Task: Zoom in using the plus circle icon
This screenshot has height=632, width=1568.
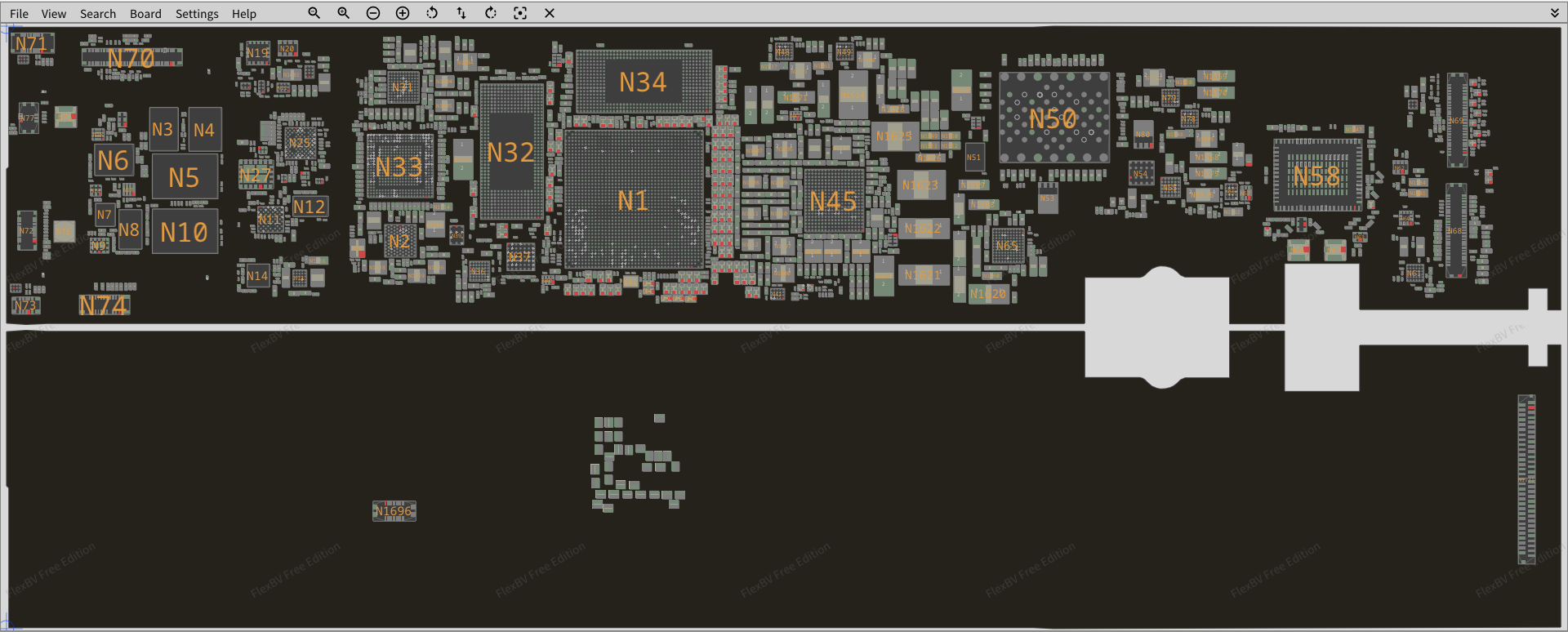Action: click(x=403, y=13)
